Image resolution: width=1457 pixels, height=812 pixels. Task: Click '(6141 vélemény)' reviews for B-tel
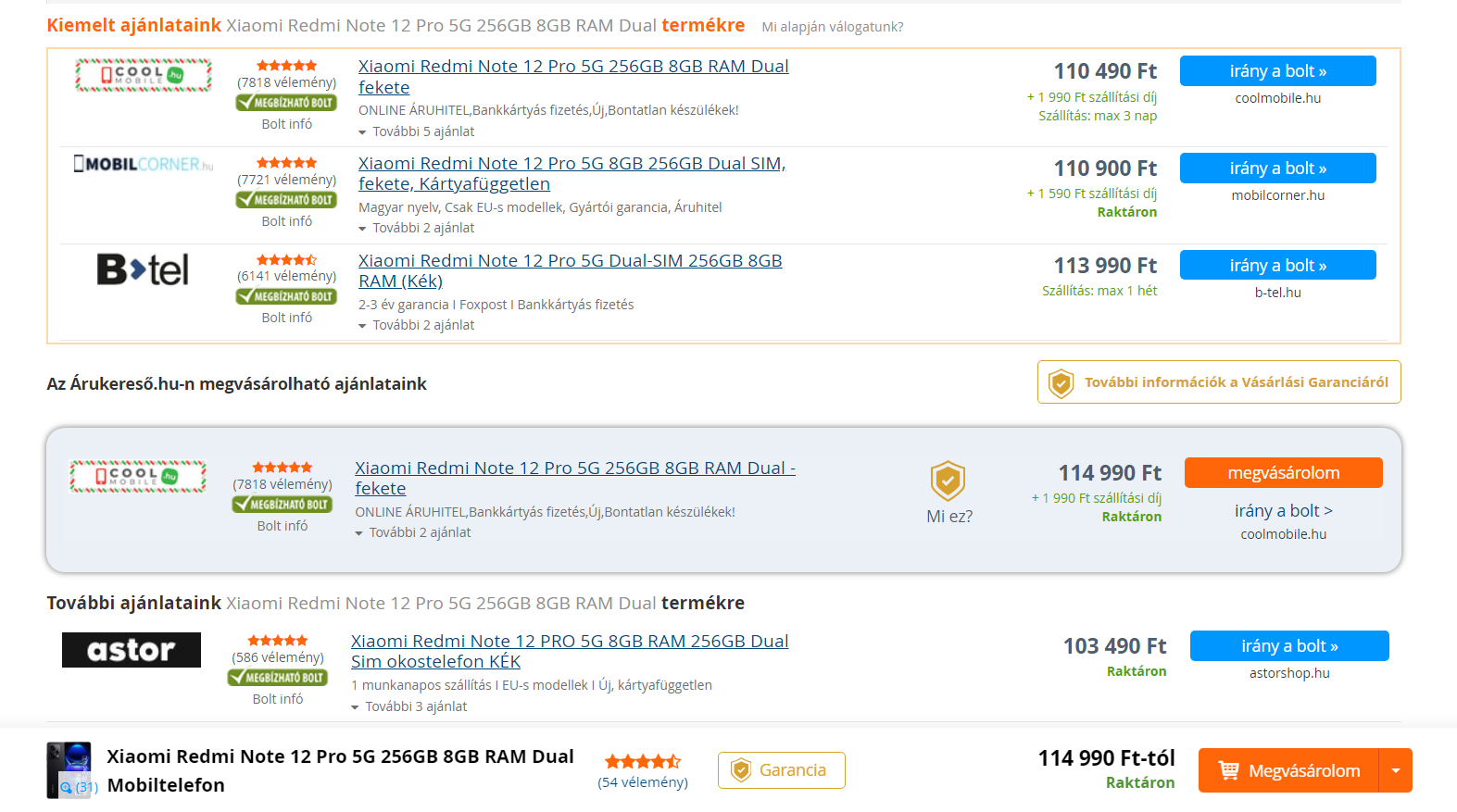286,276
